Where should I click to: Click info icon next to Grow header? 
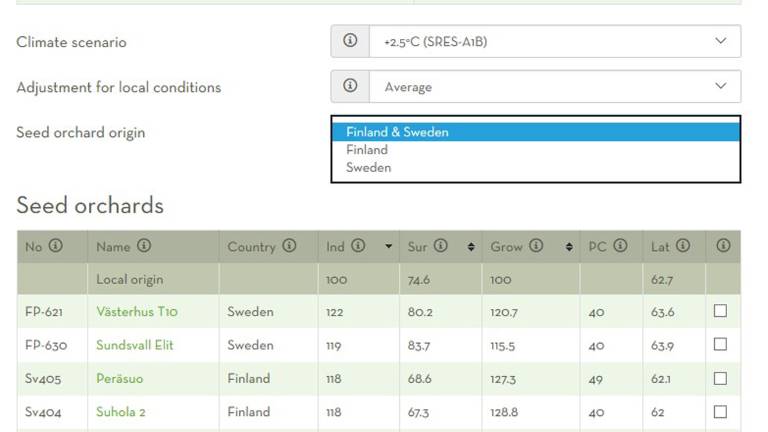(x=536, y=245)
